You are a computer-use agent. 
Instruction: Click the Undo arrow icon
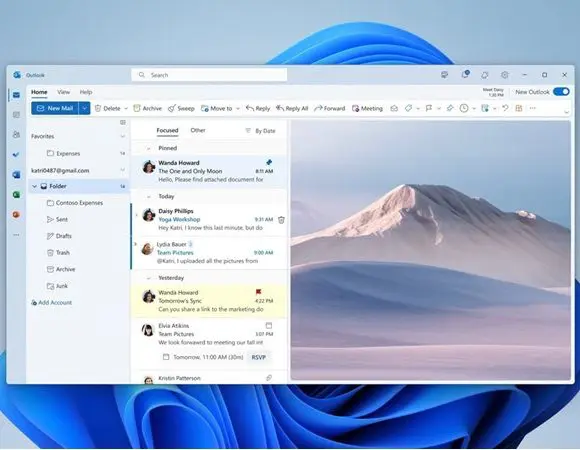click(505, 108)
